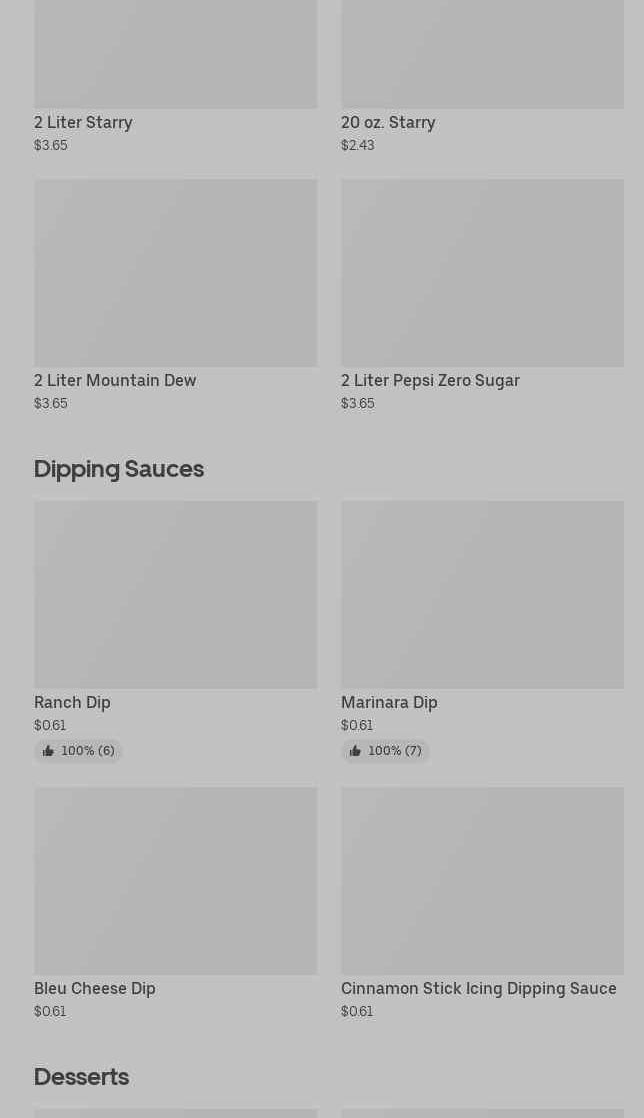The height and width of the screenshot is (1118, 644).
Task: Open the 2 Liter Starry item image
Action: pyautogui.click(x=175, y=54)
